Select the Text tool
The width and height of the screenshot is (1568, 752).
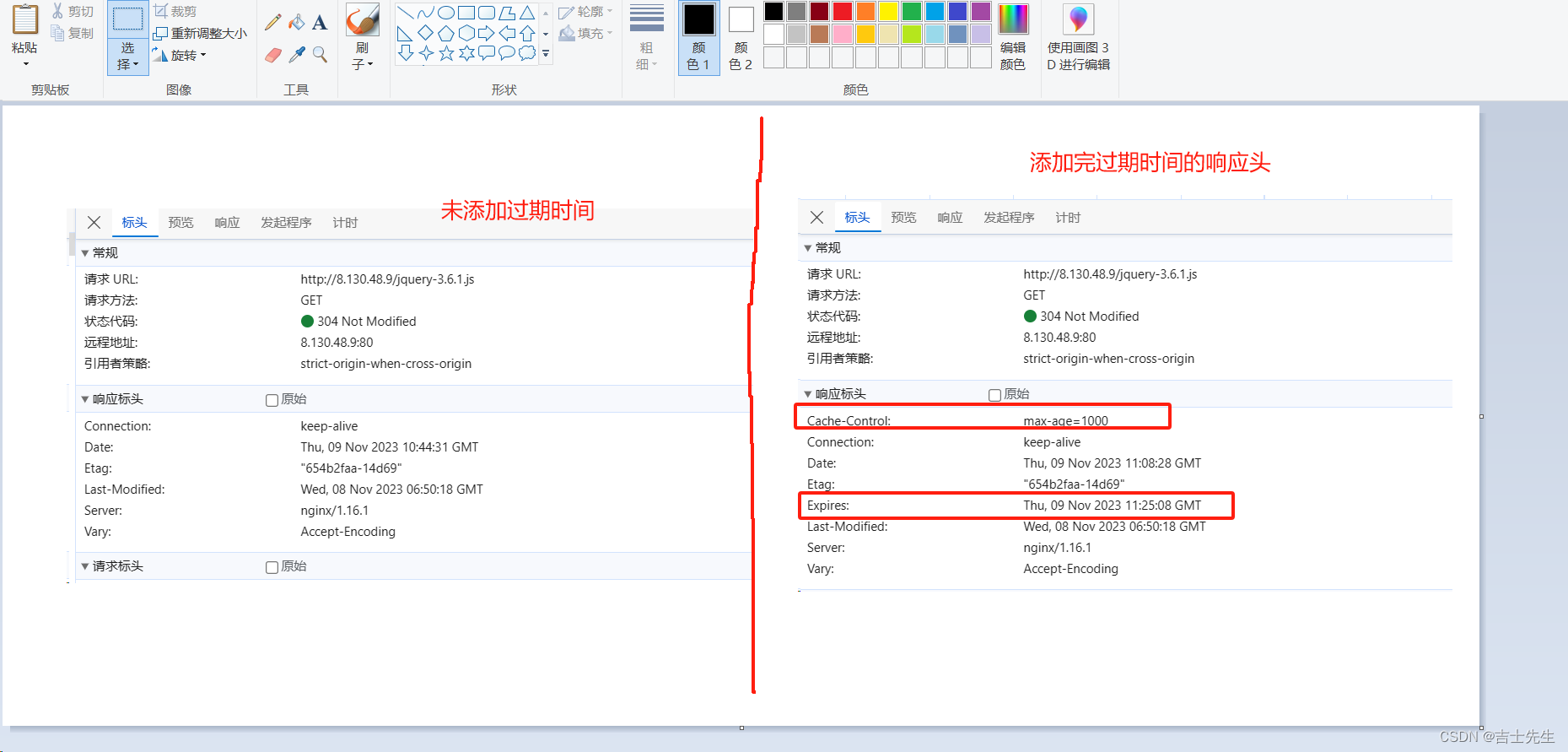[320, 22]
